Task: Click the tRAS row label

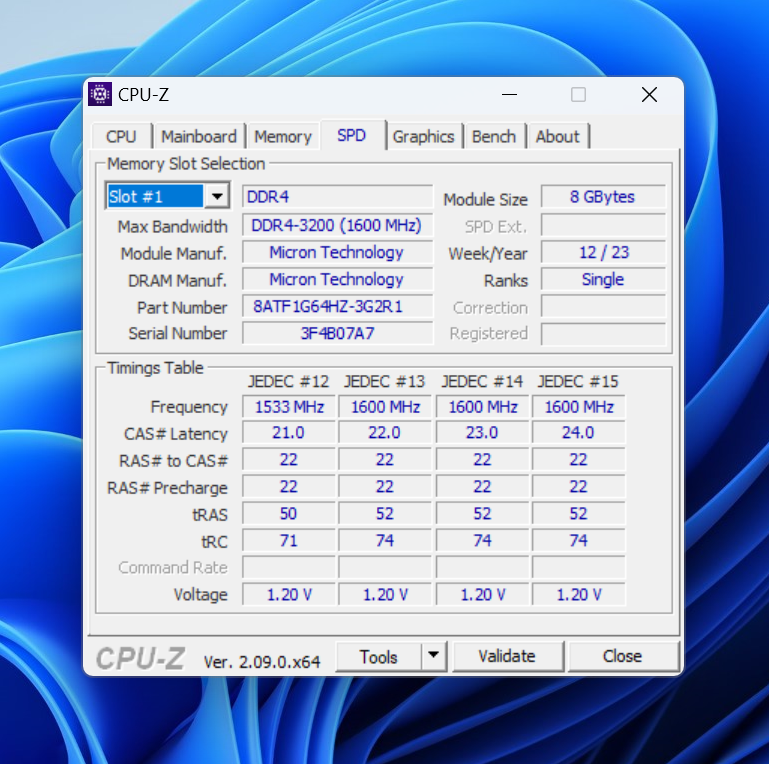Action: coord(210,515)
